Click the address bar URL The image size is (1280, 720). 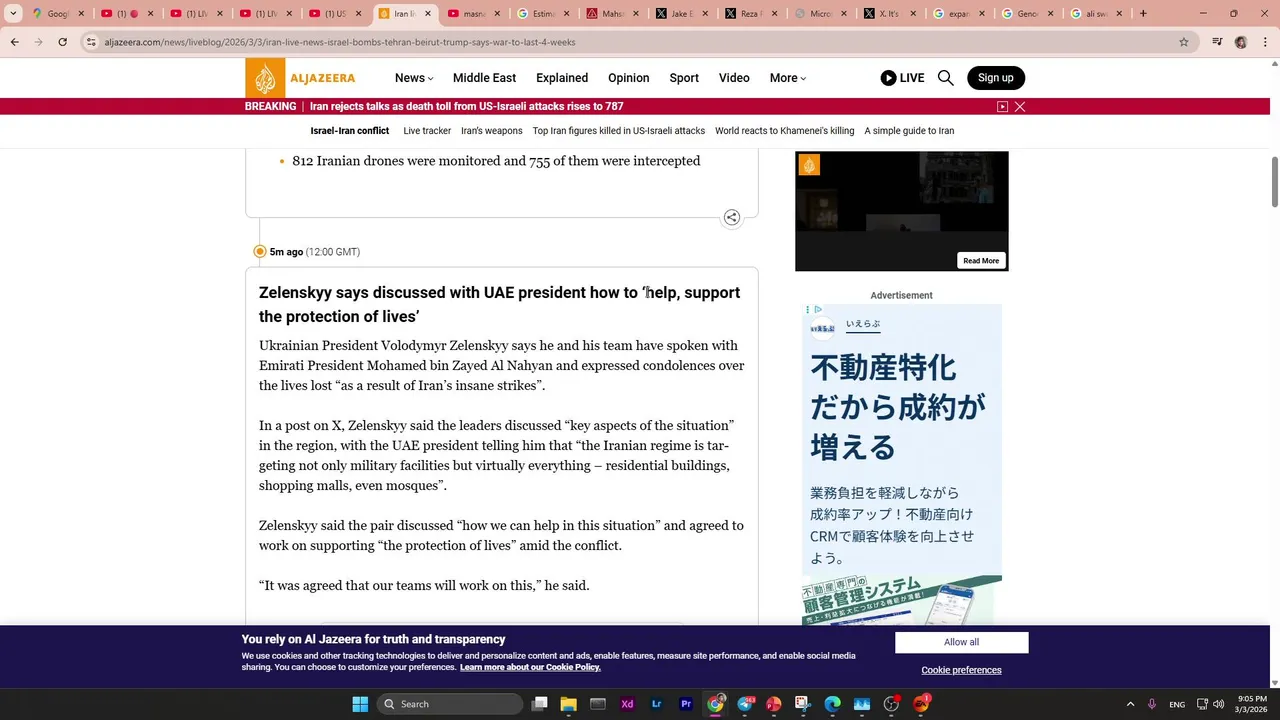pos(340,42)
